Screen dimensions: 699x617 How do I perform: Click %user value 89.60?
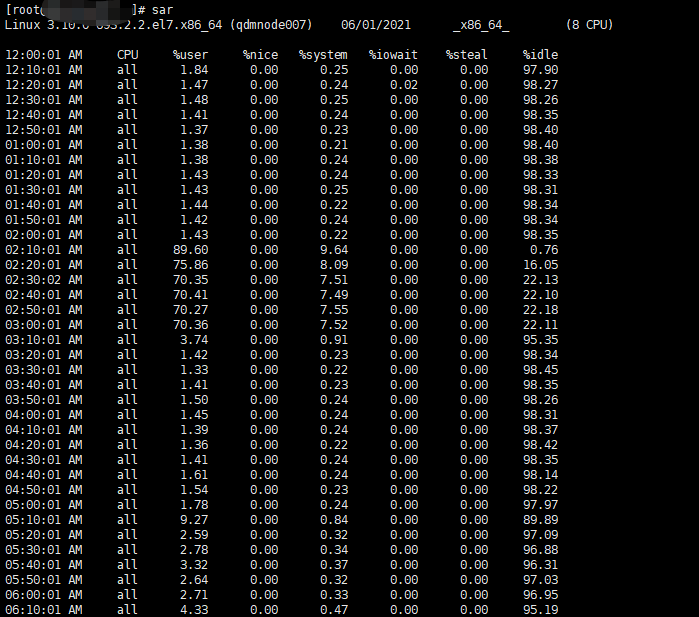pos(190,250)
